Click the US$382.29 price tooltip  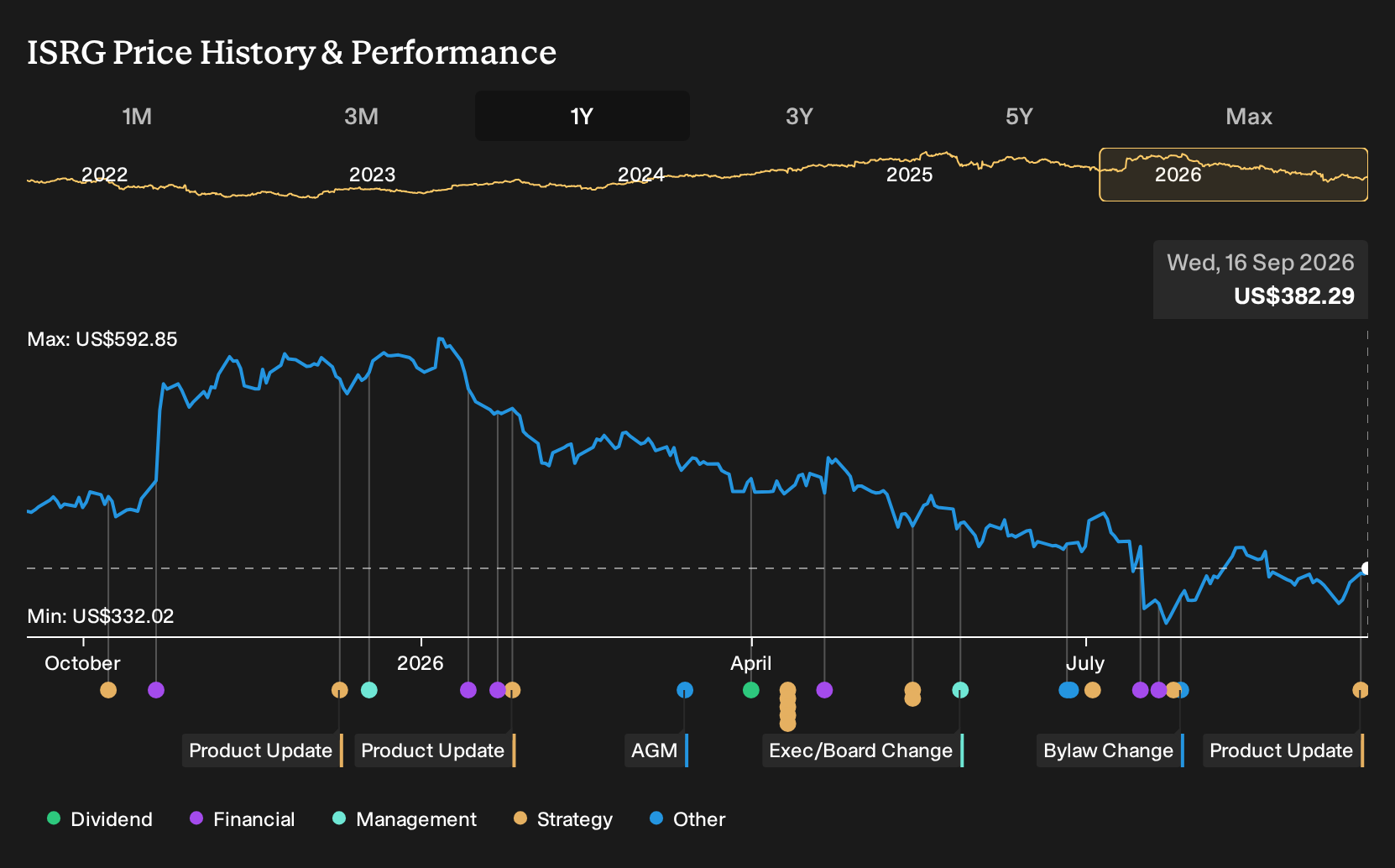click(x=1261, y=280)
